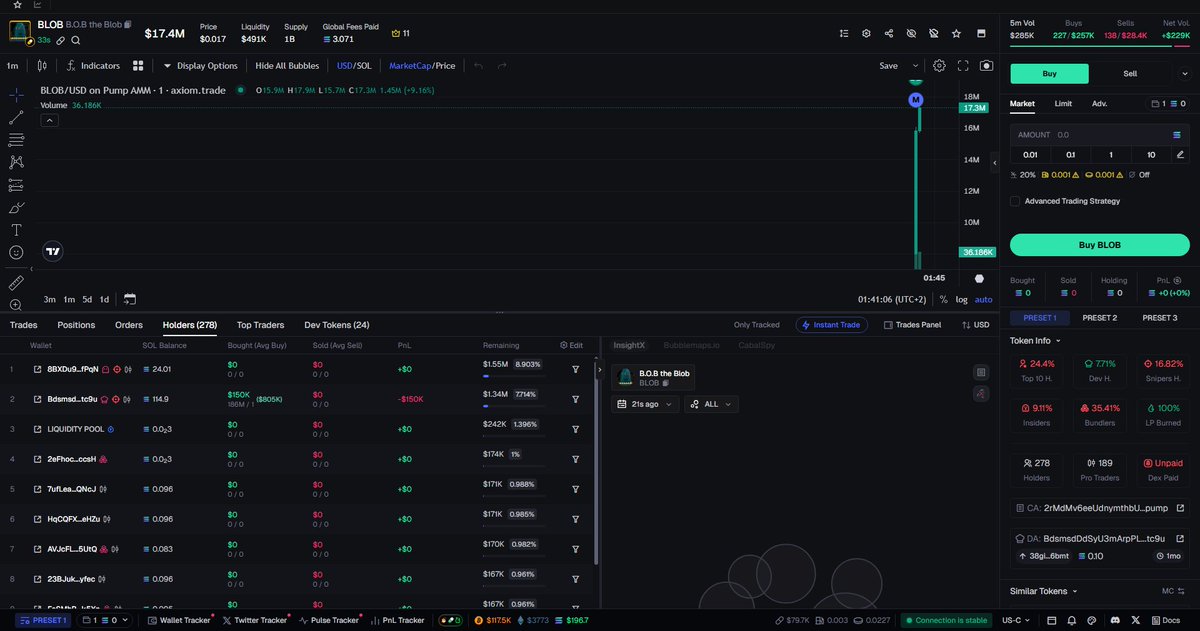Select the 5d timeframe range
Viewport: 1200px width, 631px height.
[x=87, y=299]
